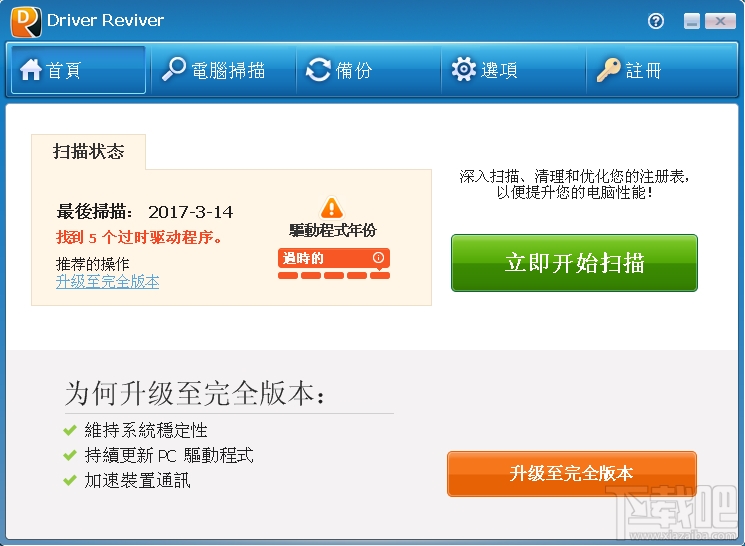Select the 扫描状态 panel tab
Image resolution: width=745 pixels, height=546 pixels.
point(88,152)
